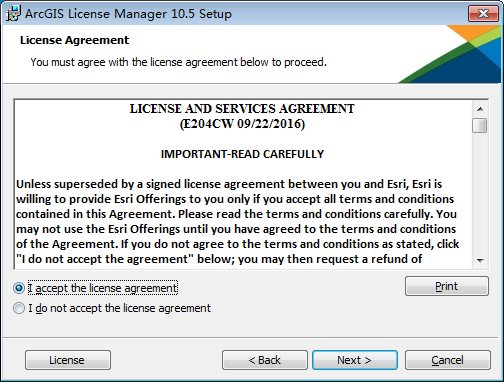Select the "I do not accept" radio button
This screenshot has height=382, width=504.
pos(19,308)
